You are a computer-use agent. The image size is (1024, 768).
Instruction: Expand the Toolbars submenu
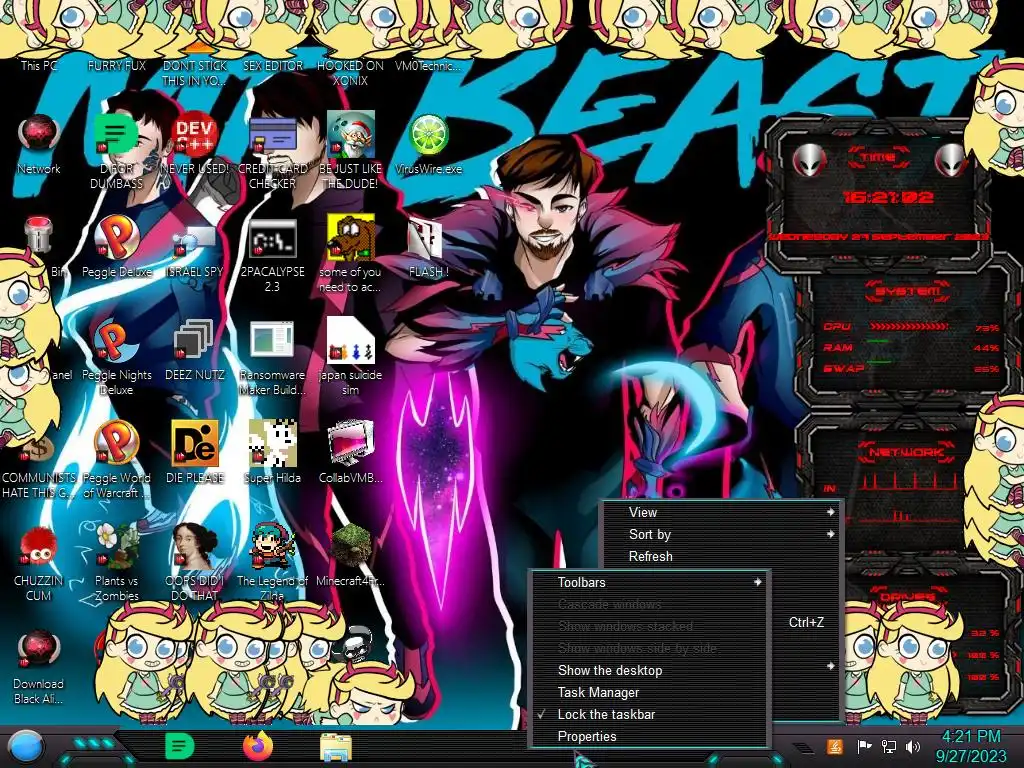650,583
